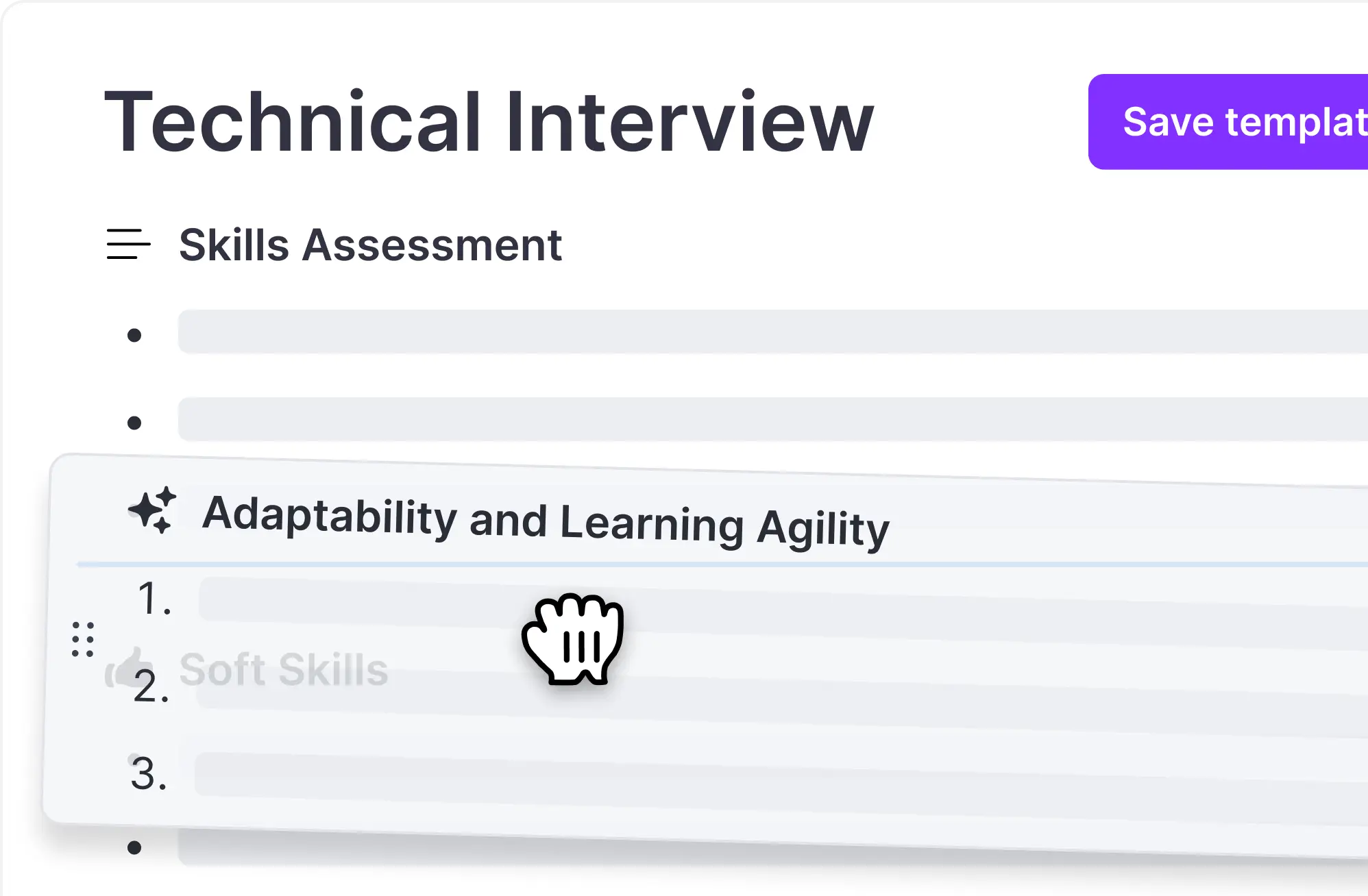Click the first bullet placeholder line
Image resolution: width=1368 pixels, height=896 pixels.
[x=773, y=332]
